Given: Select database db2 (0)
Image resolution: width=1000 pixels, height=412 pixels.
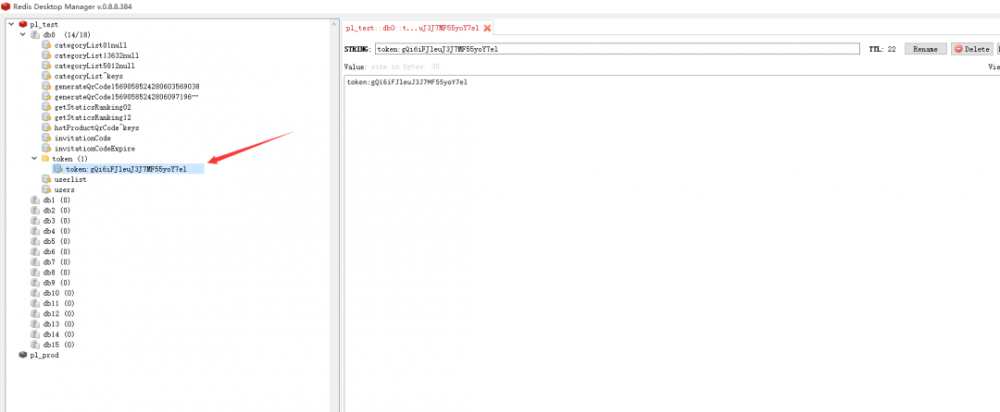Looking at the screenshot, I should pos(56,210).
